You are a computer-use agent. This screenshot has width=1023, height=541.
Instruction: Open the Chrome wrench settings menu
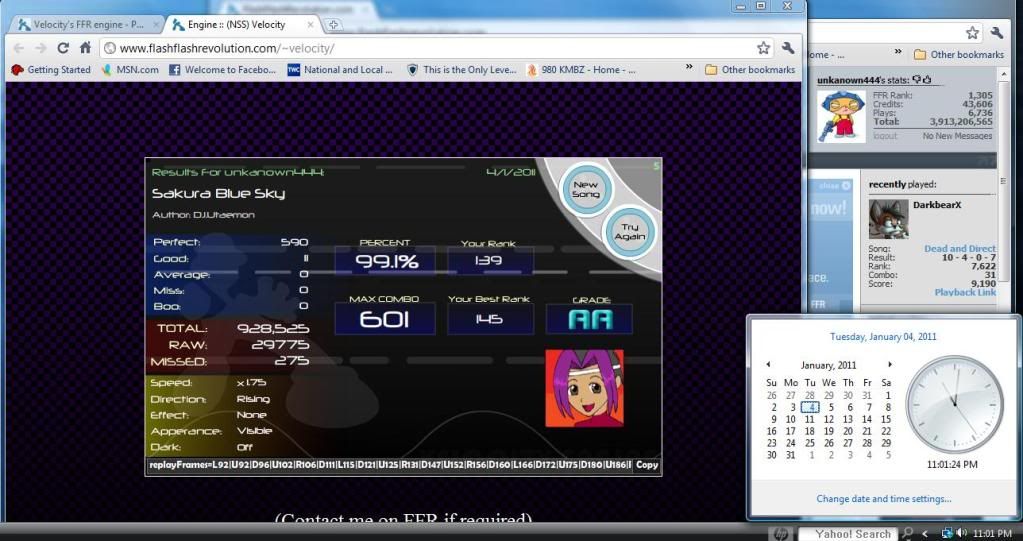click(x=787, y=48)
